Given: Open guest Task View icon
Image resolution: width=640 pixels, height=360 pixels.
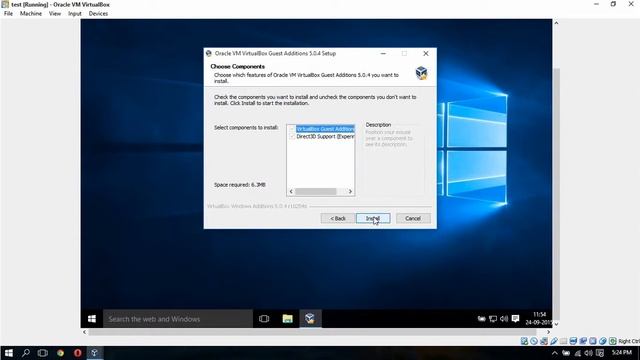Looking at the screenshot, I should click(x=264, y=319).
